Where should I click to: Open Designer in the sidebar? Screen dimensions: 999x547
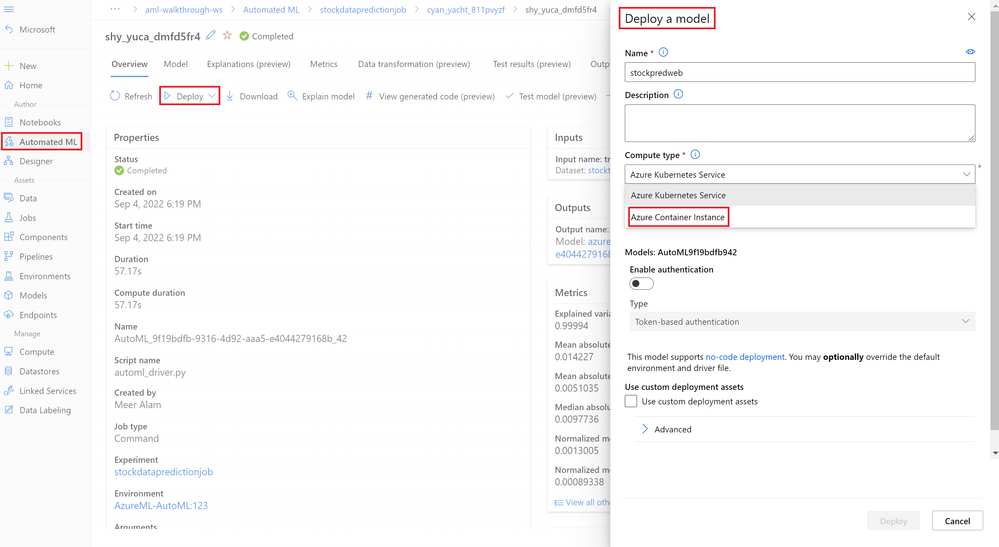pos(36,161)
